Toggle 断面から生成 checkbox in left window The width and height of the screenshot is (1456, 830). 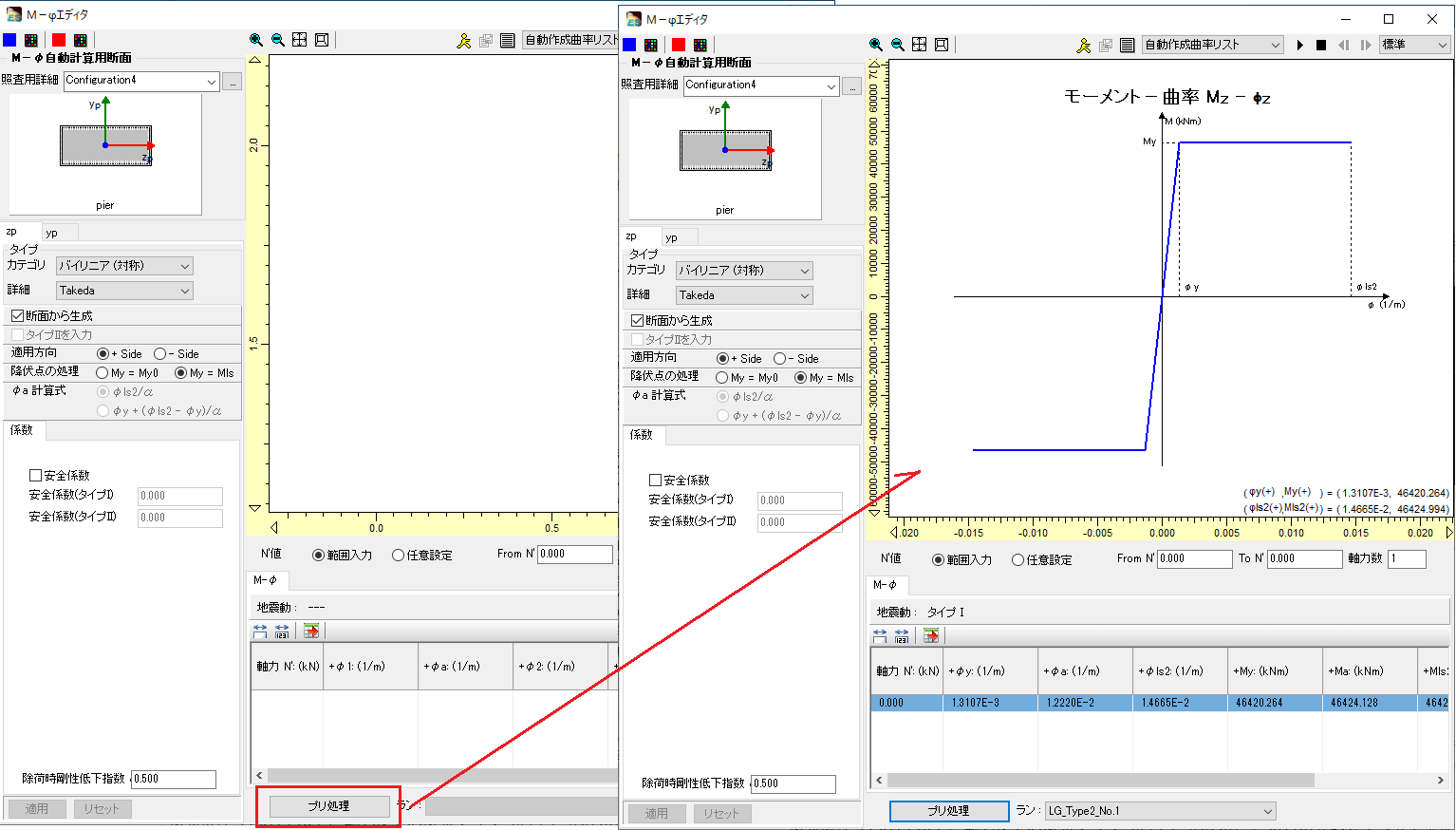(18, 315)
